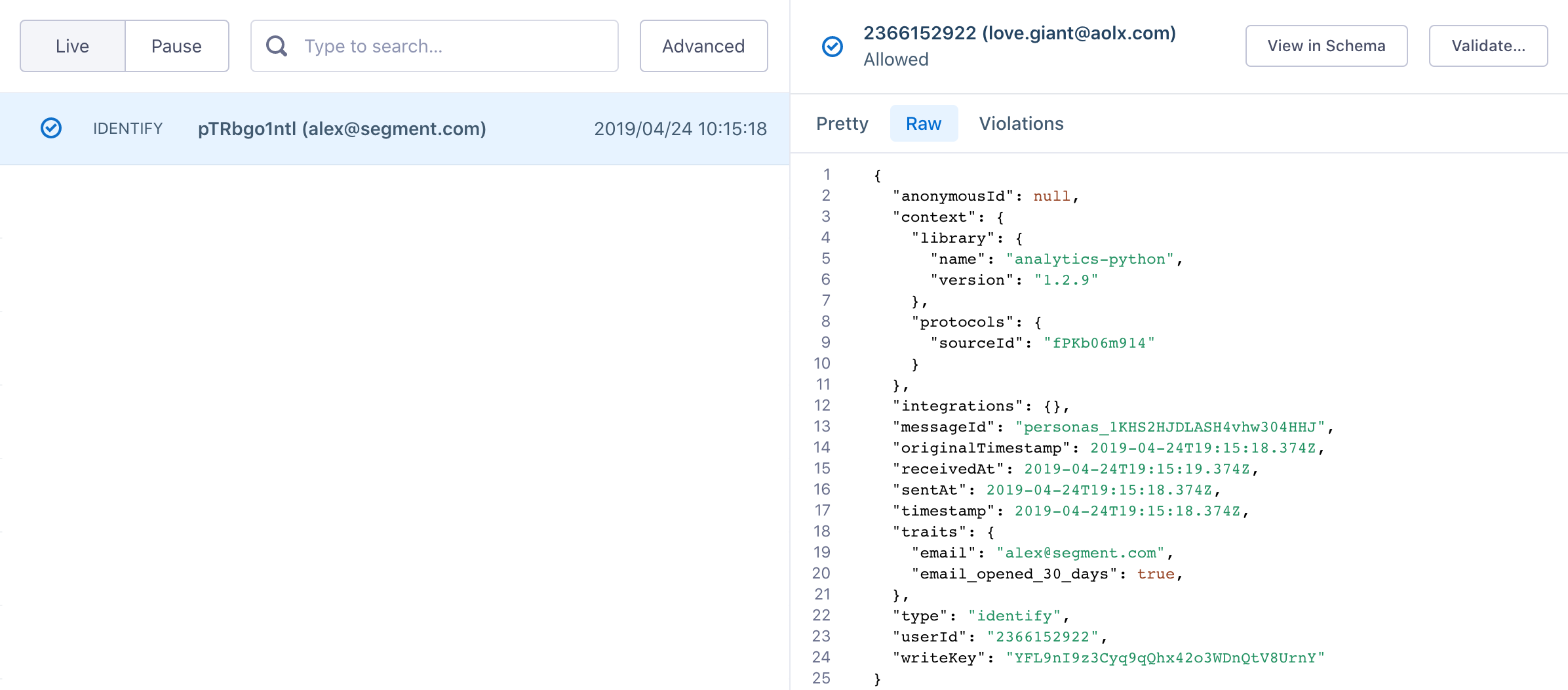Open the Validate dialog
Screen dimensions: 1568x690
[x=1488, y=46]
